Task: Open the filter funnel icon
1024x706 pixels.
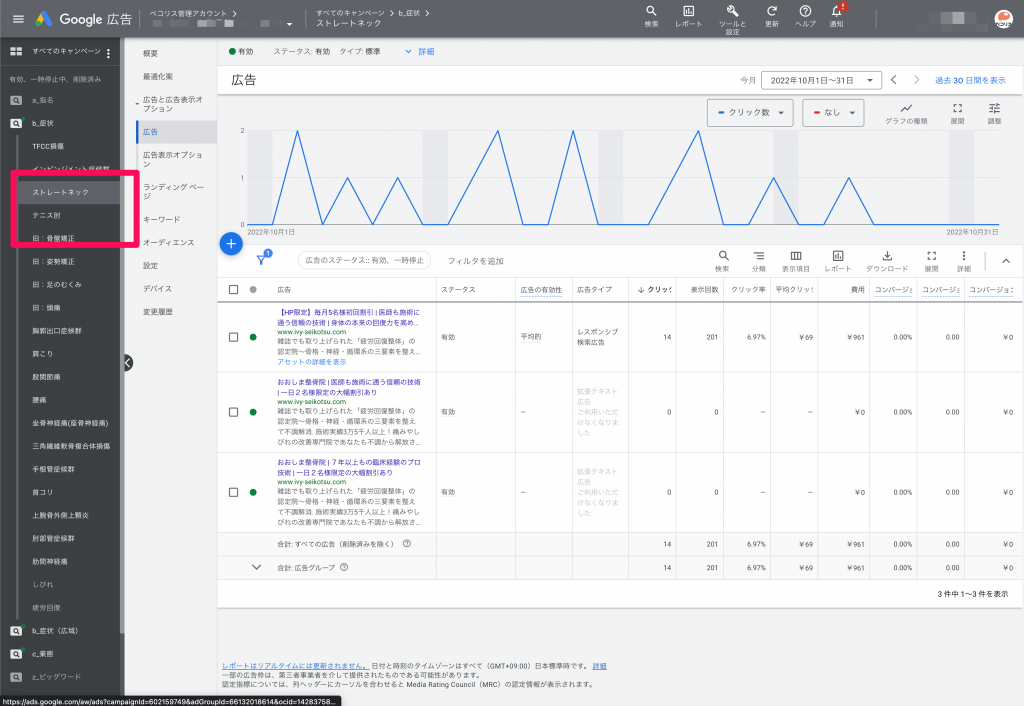Action: pyautogui.click(x=262, y=259)
